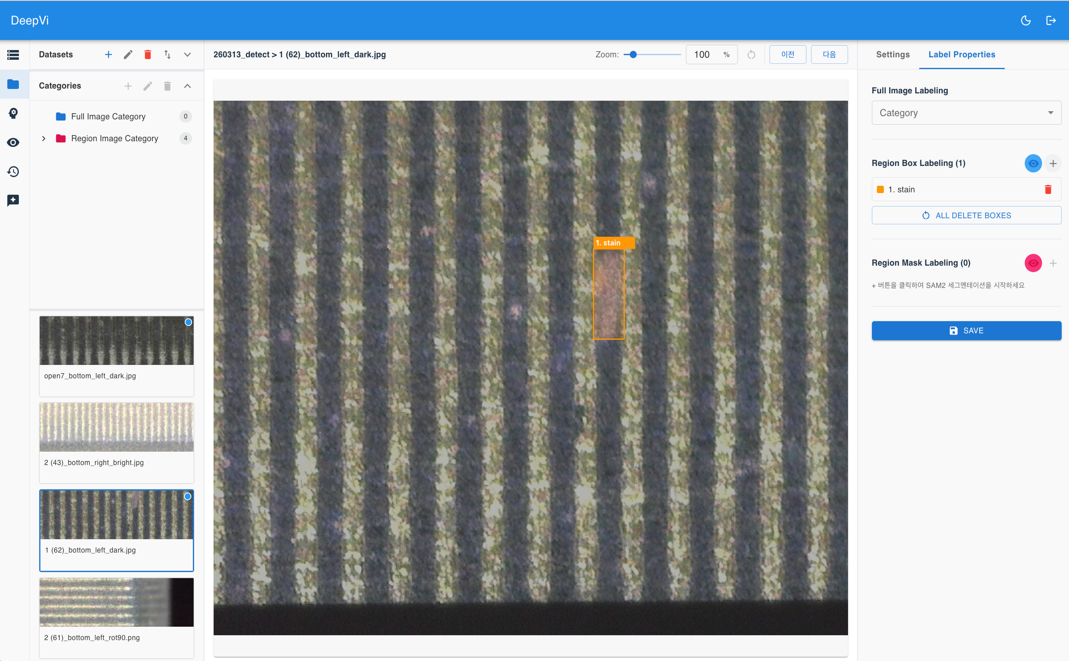1069x661 pixels.
Task: Select the Label Properties tab
Action: (x=961, y=55)
